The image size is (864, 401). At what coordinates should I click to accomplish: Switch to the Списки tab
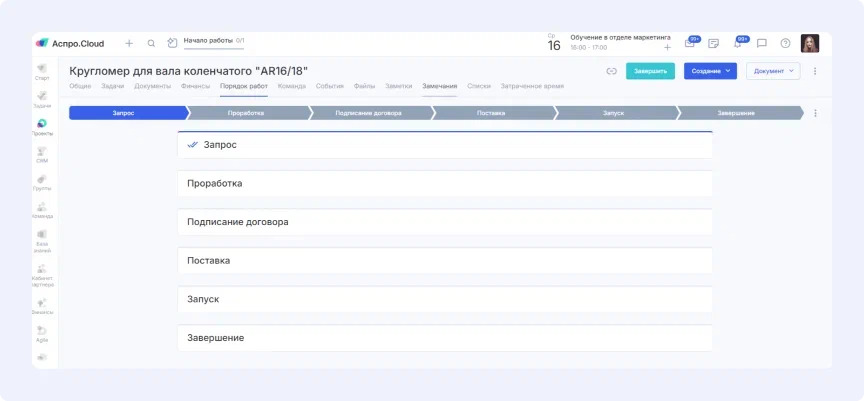coord(479,86)
